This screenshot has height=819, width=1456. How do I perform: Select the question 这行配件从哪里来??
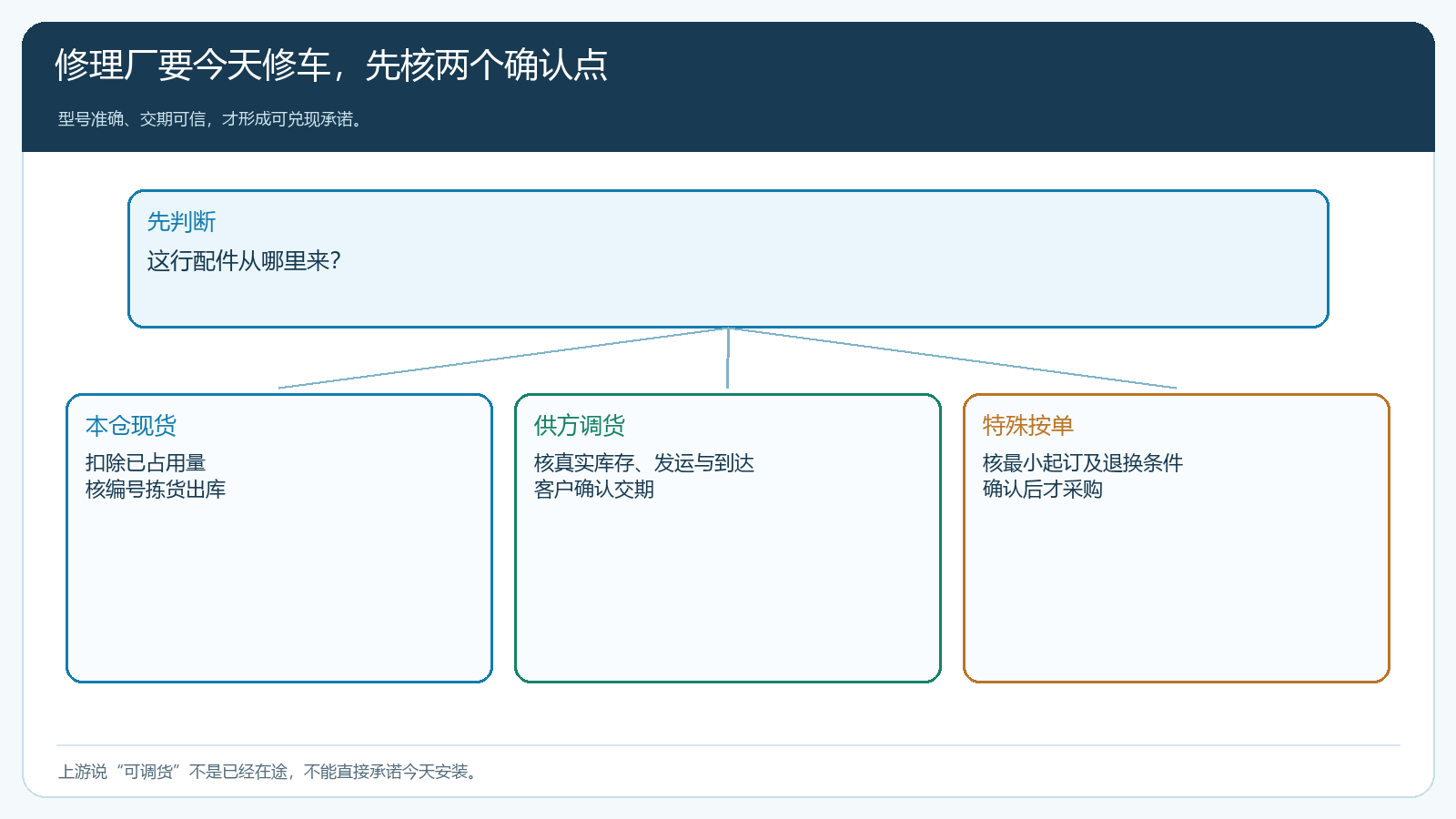tap(244, 261)
